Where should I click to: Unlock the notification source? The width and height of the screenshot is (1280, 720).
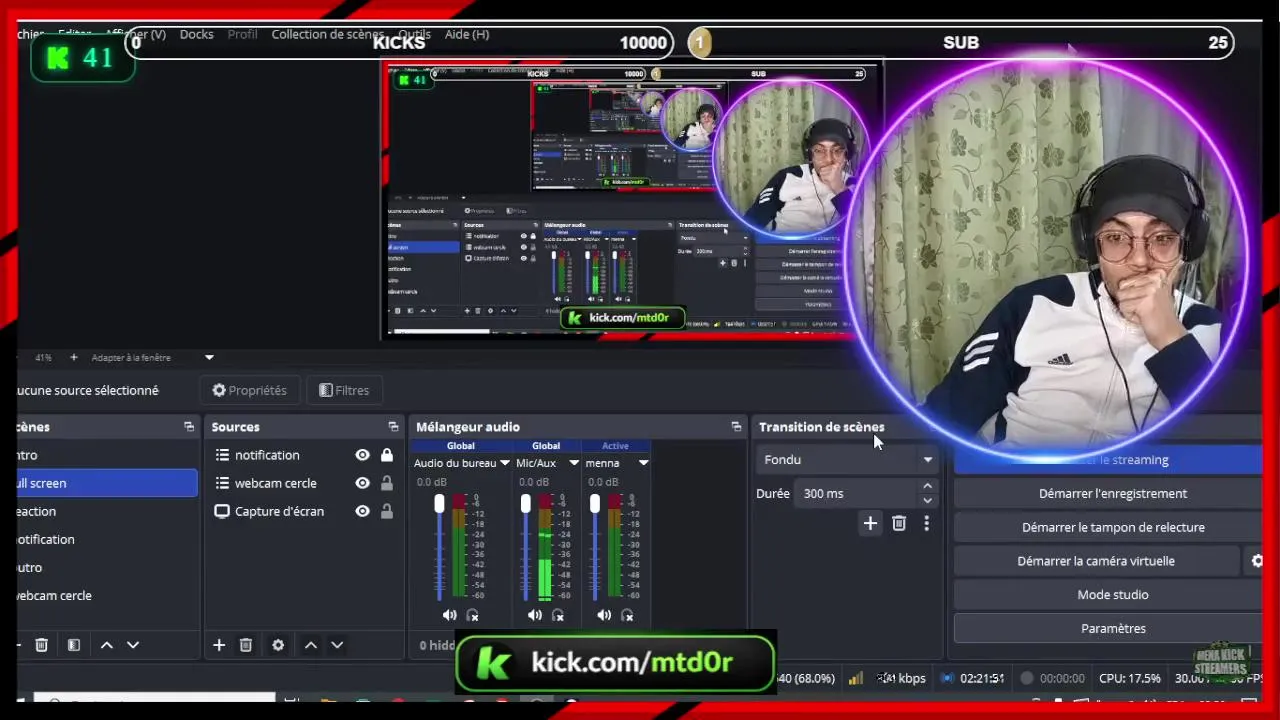point(386,455)
